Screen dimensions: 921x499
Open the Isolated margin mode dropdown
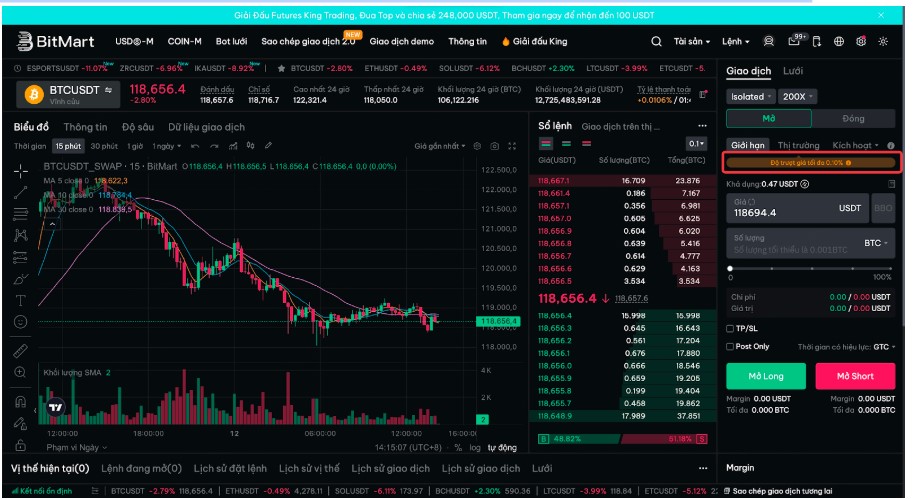point(751,96)
